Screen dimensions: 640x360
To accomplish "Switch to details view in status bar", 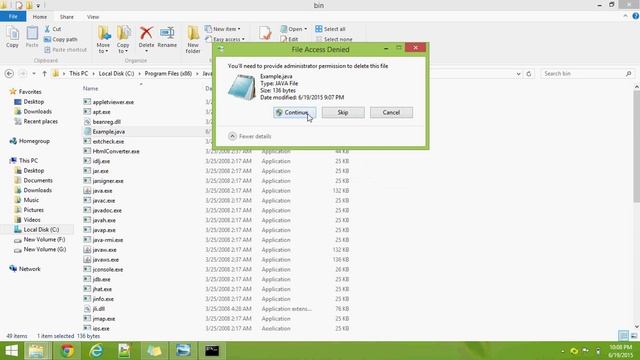I will coord(623,336).
